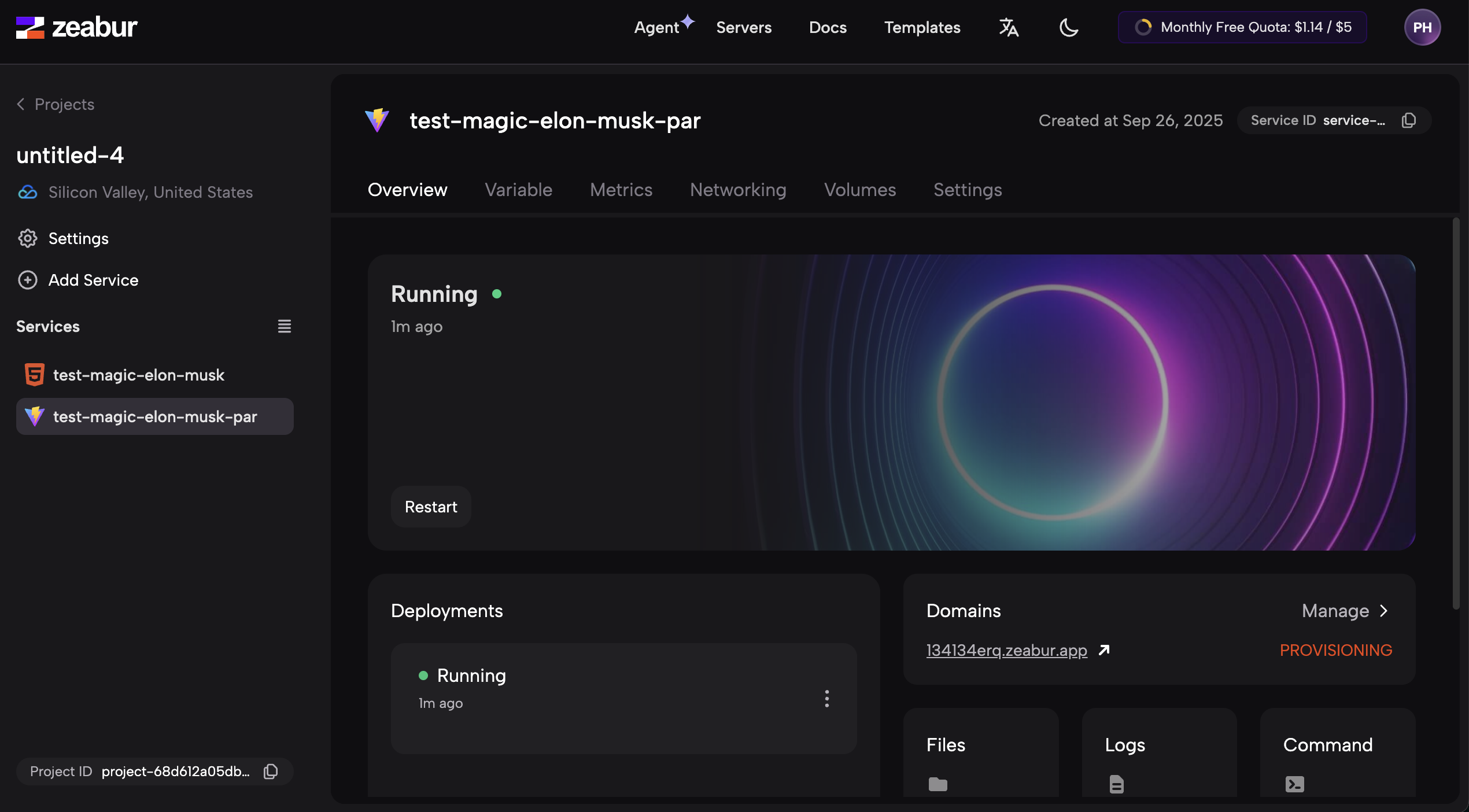Click the Monthly Free Quota indicator
Screen dimensions: 1469x812
tap(1242, 27)
